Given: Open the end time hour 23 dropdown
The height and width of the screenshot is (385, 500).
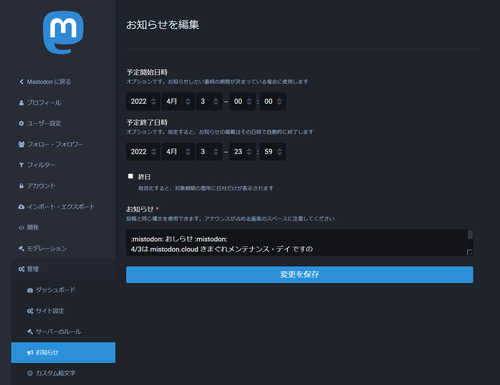Looking at the screenshot, I should (x=243, y=152).
